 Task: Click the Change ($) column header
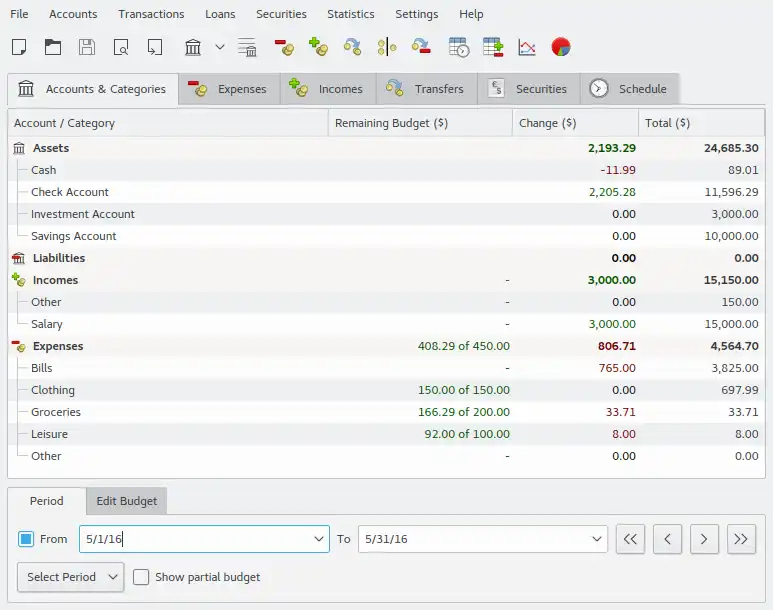pos(575,123)
